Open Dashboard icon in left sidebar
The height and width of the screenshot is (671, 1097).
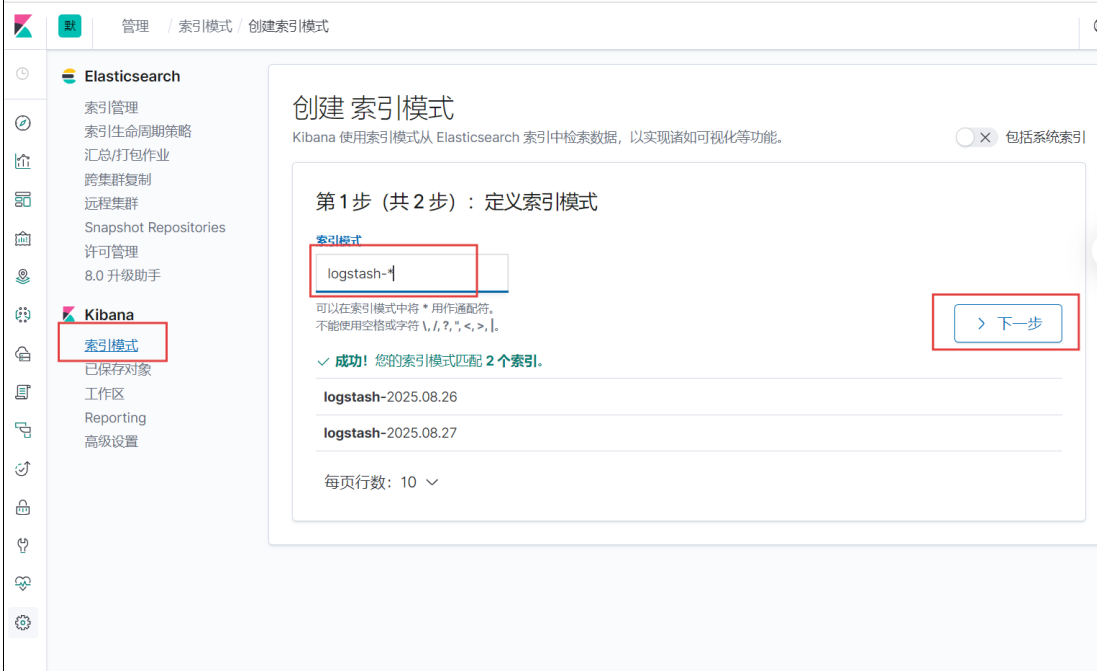click(x=22, y=200)
